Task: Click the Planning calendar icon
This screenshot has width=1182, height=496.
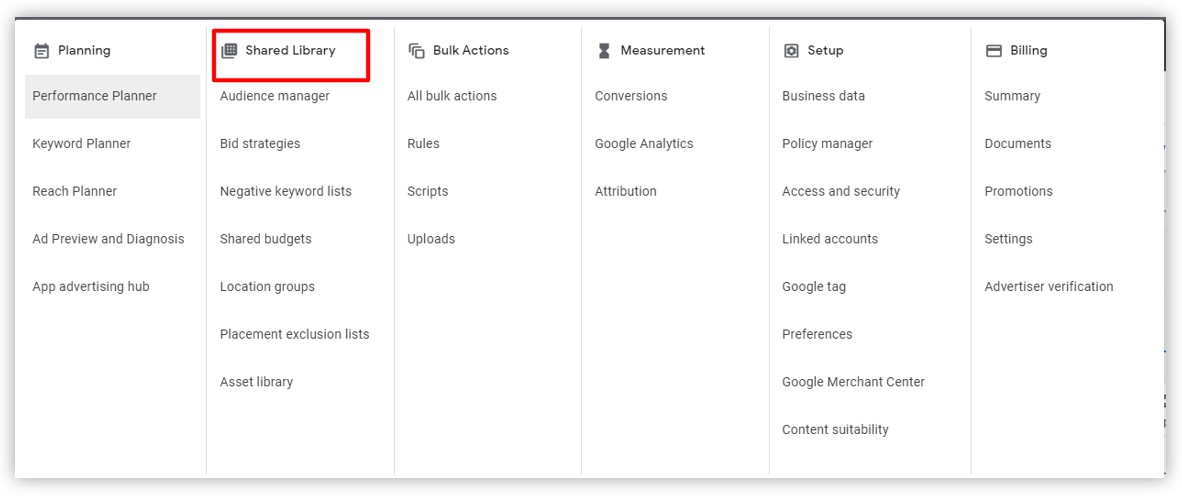Action: click(41, 51)
